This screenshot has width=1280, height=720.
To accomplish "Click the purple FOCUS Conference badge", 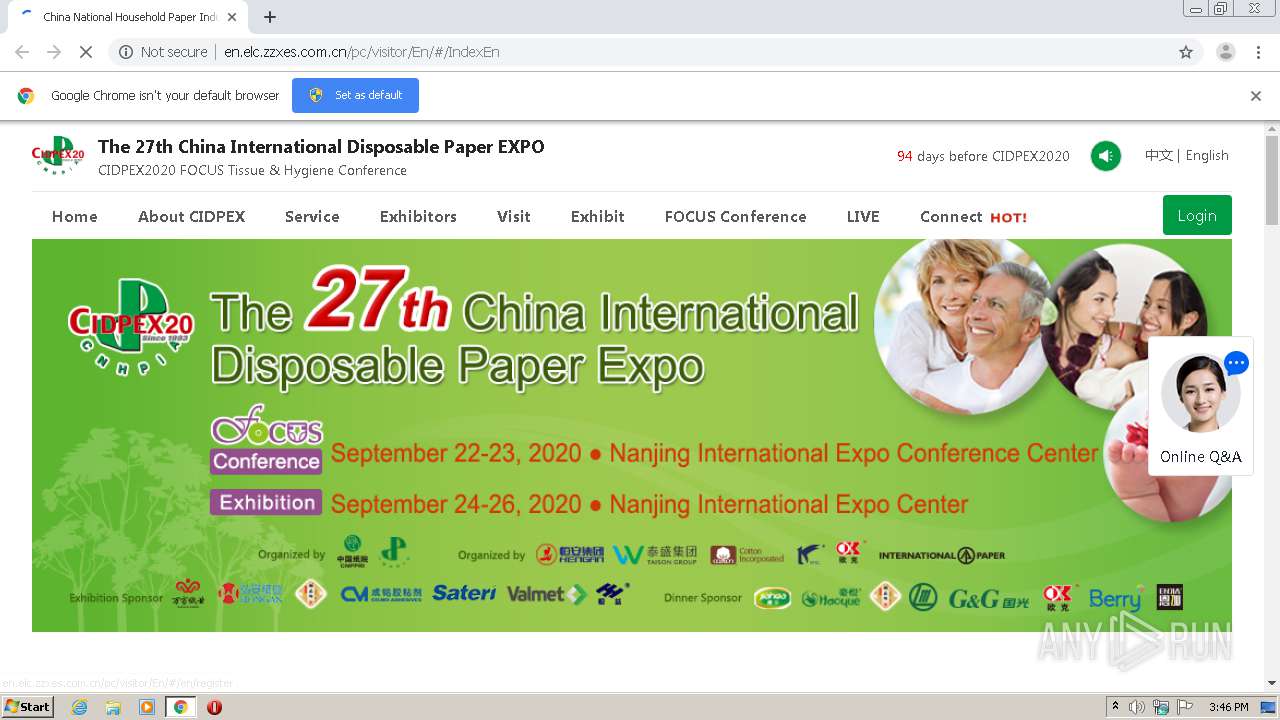I will click(x=266, y=439).
